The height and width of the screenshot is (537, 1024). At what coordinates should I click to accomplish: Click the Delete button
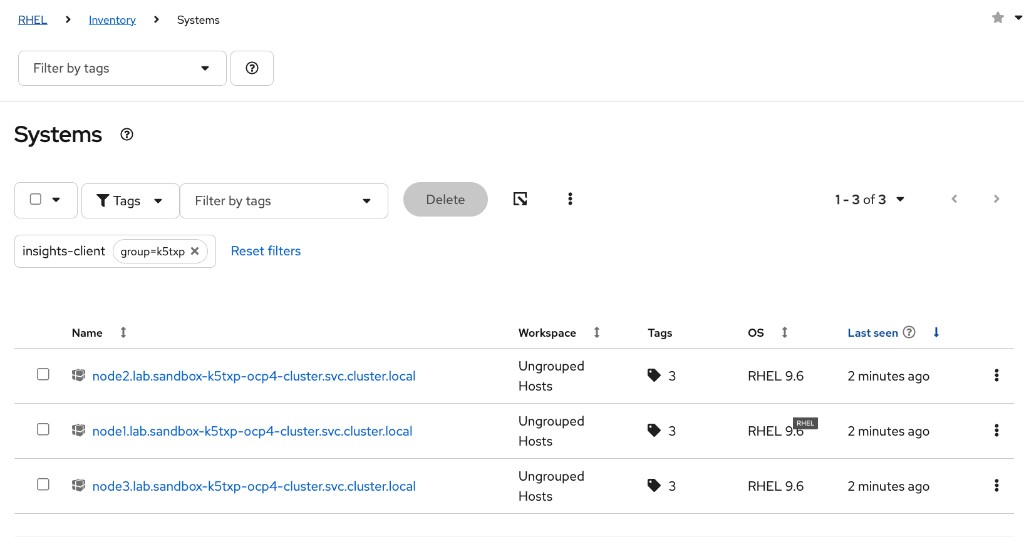click(x=445, y=199)
